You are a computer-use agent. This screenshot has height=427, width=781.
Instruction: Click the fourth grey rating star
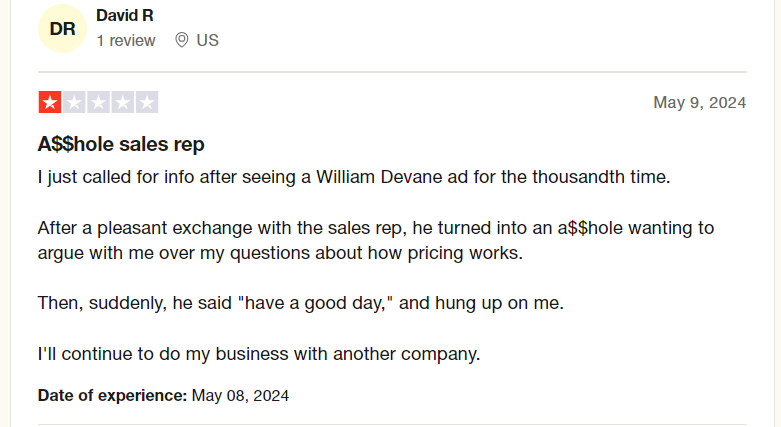[x=123, y=102]
